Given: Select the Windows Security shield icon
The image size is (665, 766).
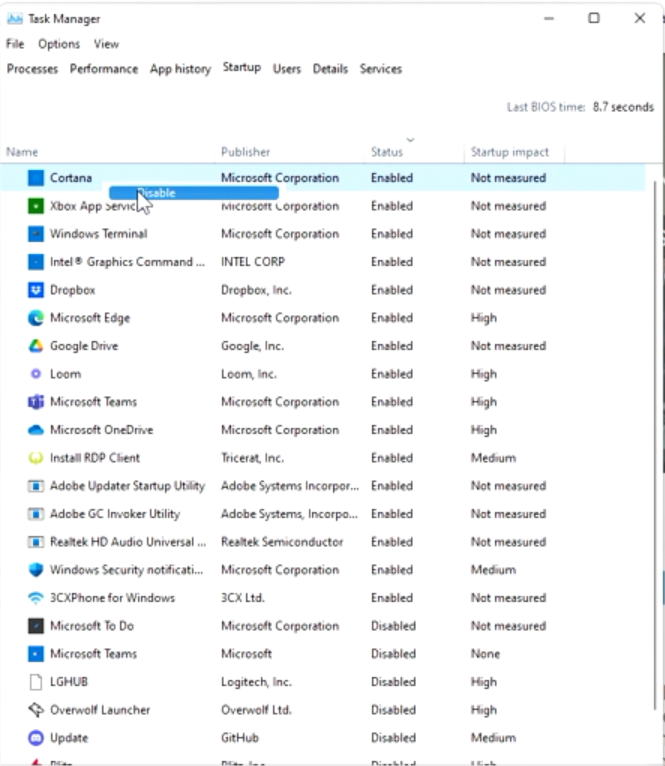Looking at the screenshot, I should tap(36, 570).
